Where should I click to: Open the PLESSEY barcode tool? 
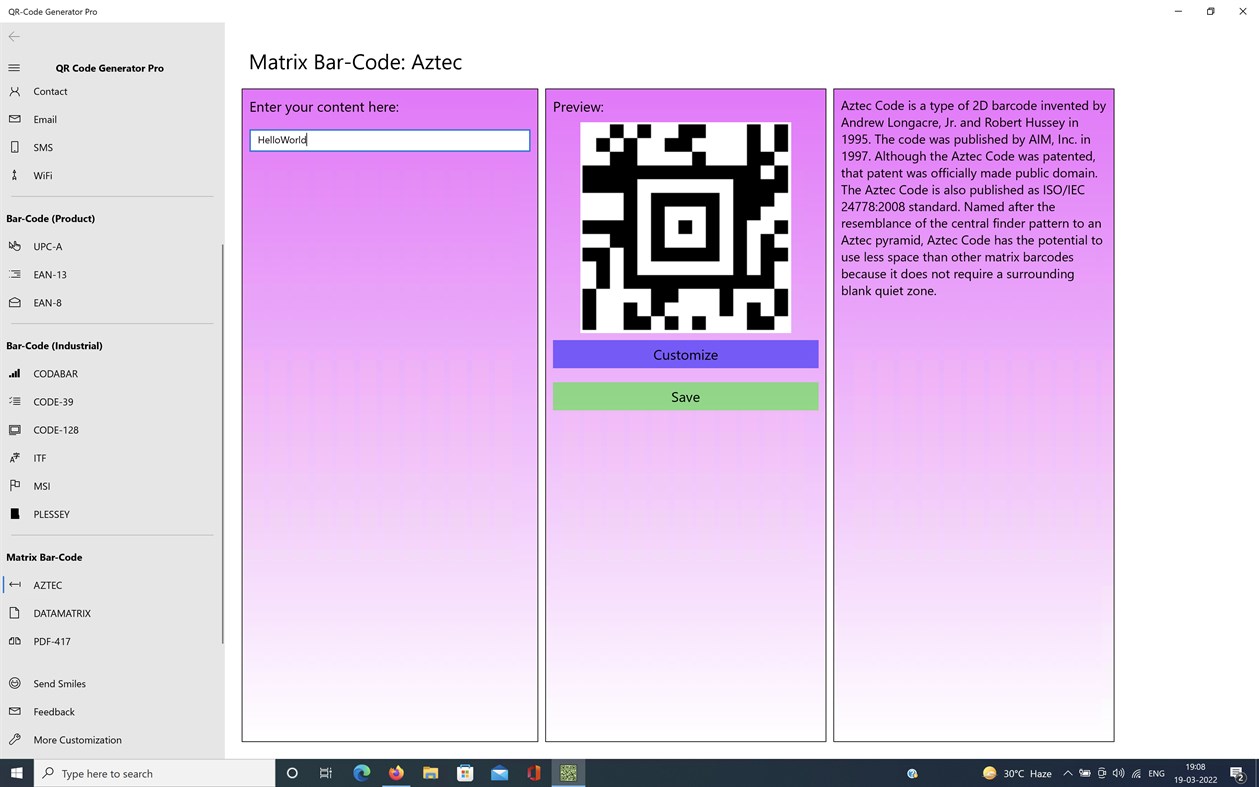point(51,514)
